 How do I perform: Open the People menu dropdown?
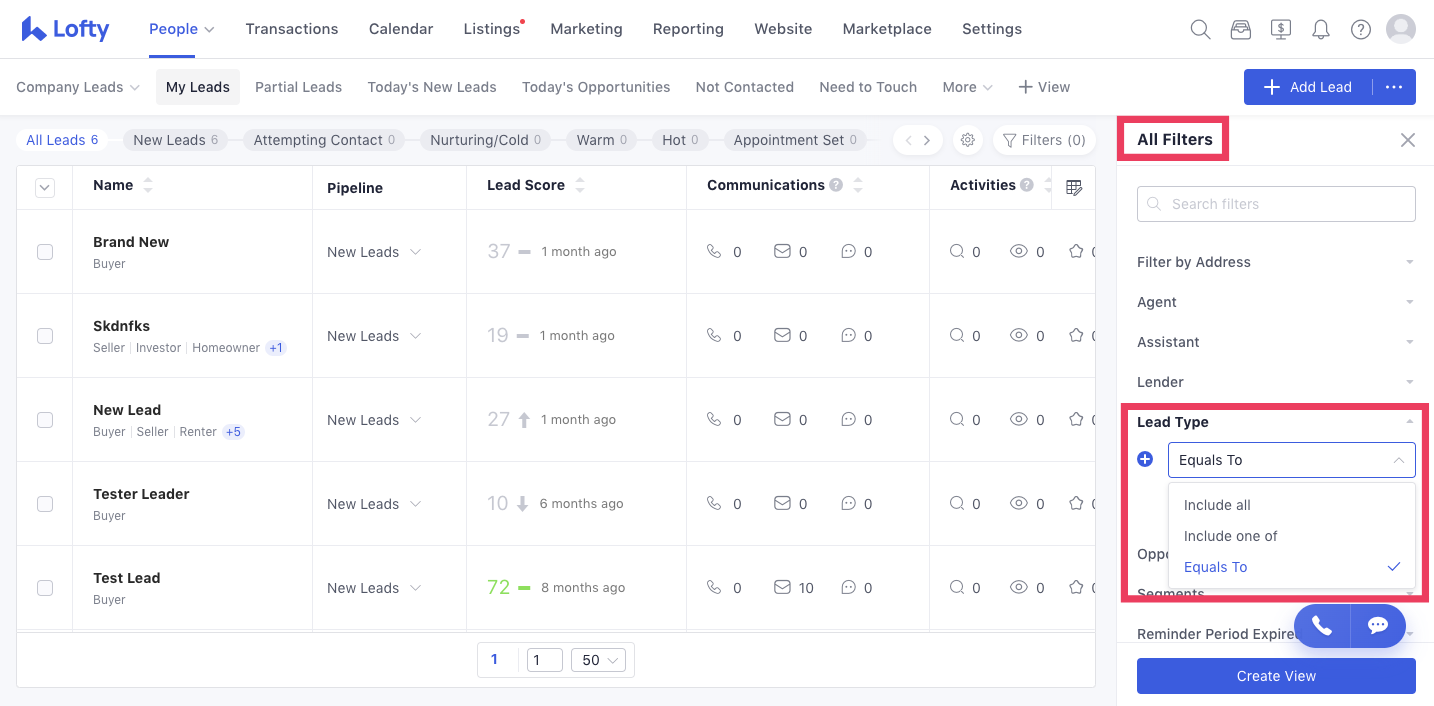182,29
